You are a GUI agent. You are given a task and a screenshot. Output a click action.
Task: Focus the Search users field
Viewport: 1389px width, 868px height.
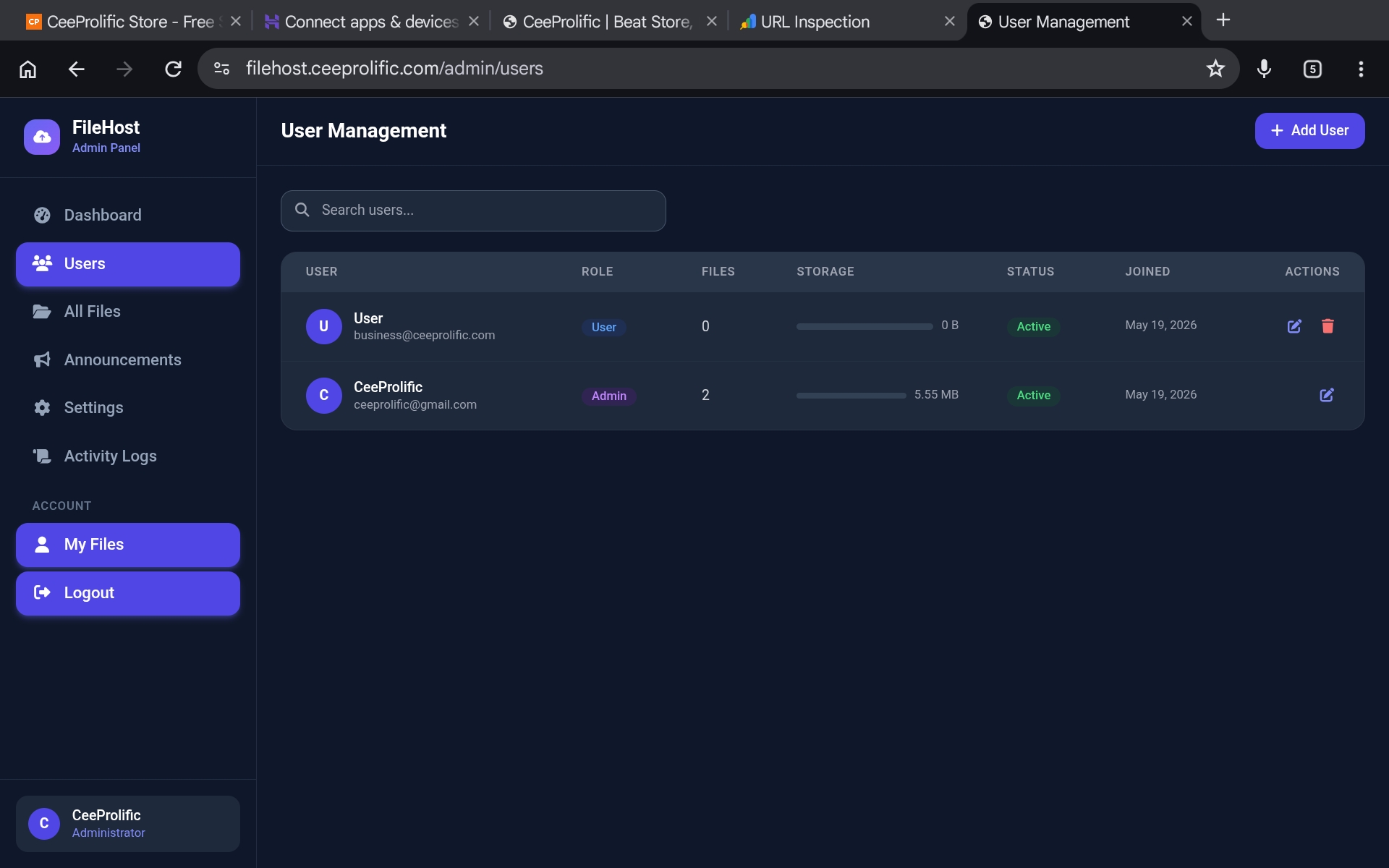click(473, 210)
